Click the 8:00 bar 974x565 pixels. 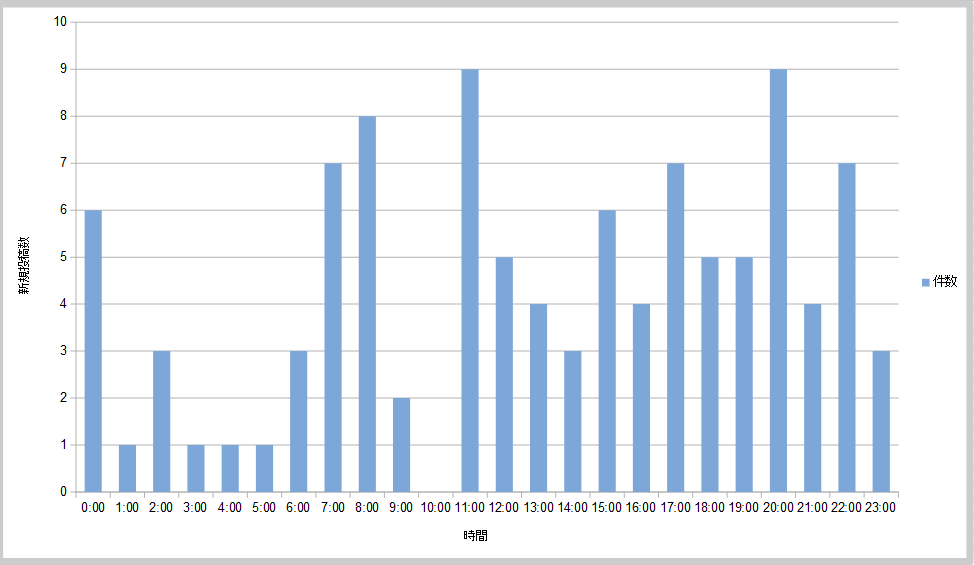click(367, 304)
